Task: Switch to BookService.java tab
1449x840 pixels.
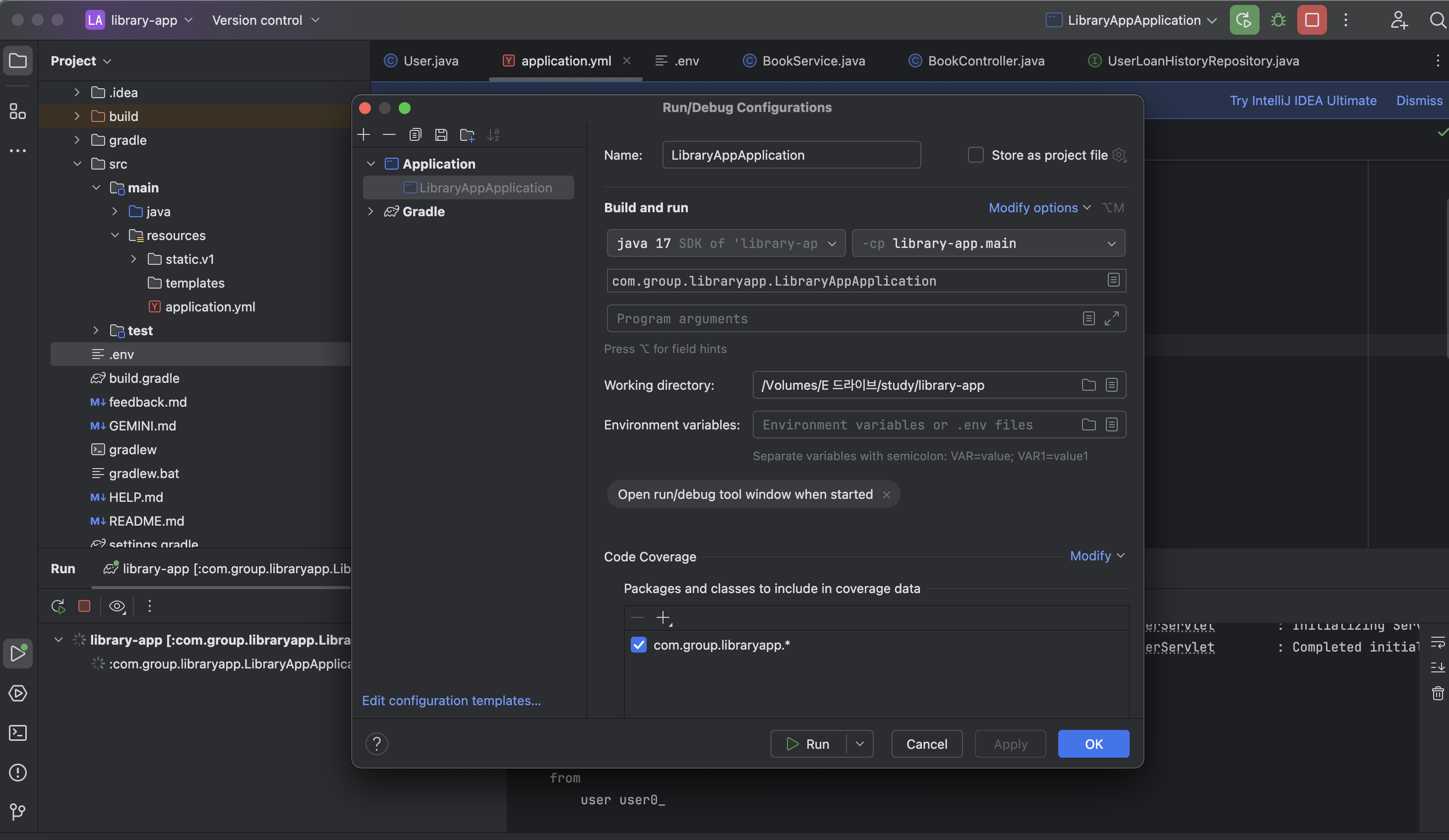Action: pyautogui.click(x=804, y=60)
